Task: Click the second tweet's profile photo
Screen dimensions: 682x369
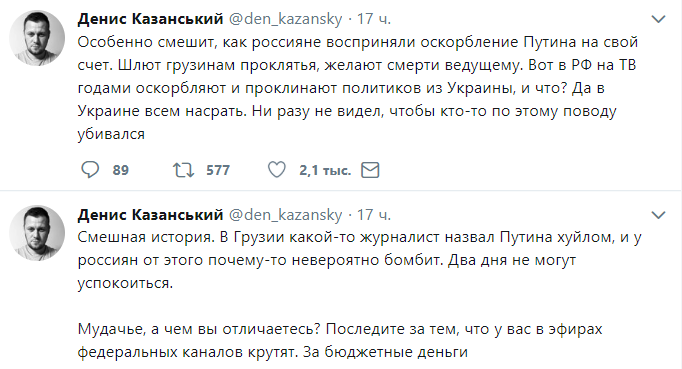Action: coord(37,233)
